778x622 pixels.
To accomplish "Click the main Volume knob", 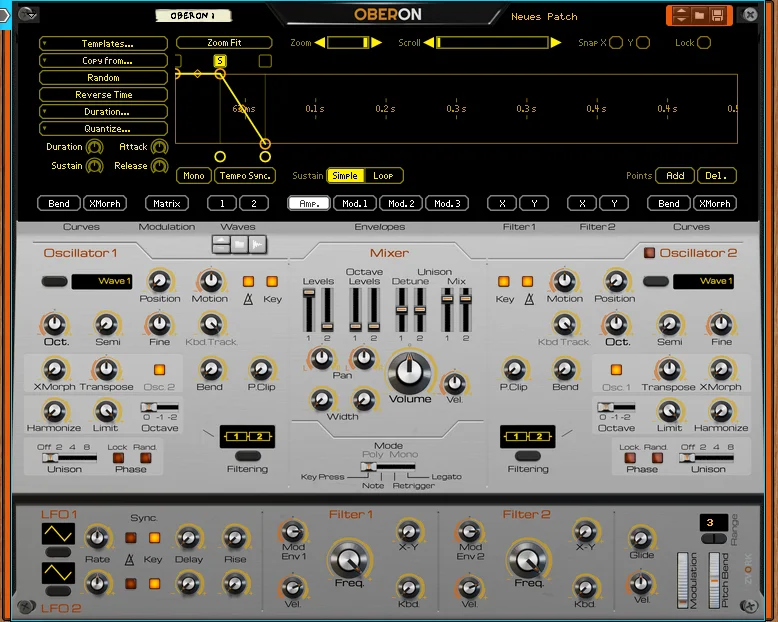I will pyautogui.click(x=409, y=372).
